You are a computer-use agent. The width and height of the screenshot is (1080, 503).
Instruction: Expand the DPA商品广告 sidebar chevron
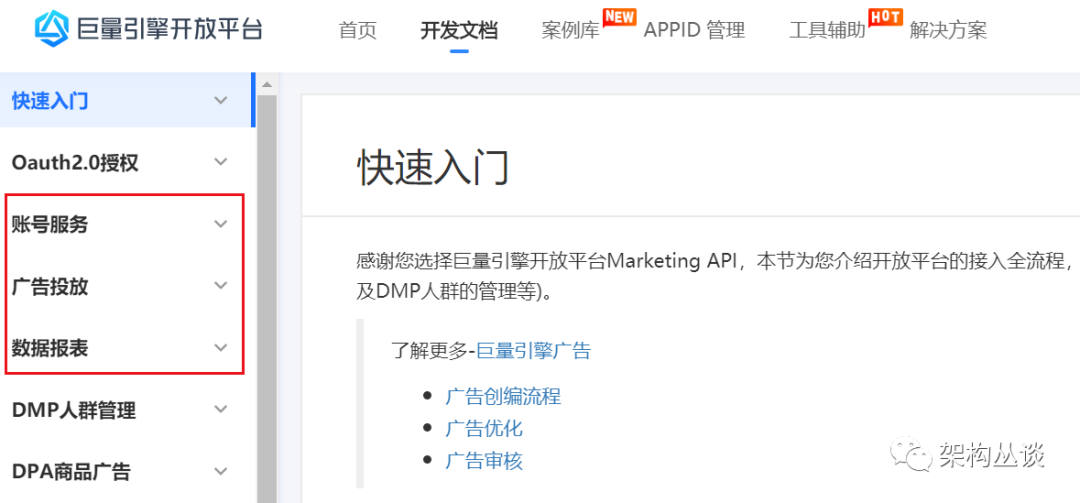click(x=220, y=472)
